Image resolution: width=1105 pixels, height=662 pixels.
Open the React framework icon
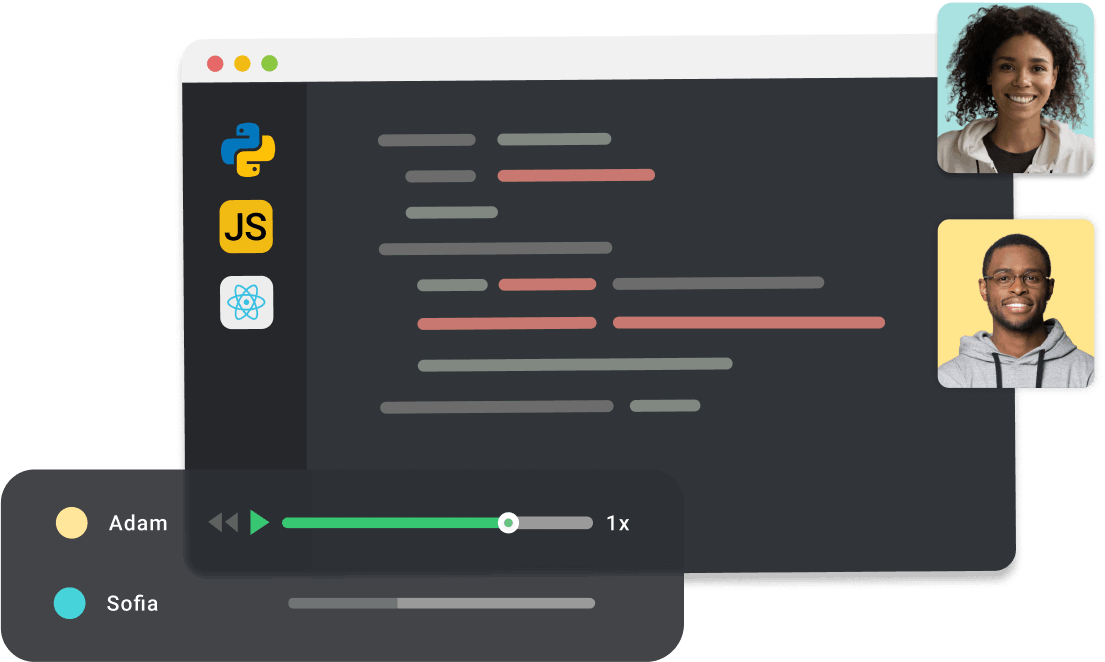tap(246, 302)
